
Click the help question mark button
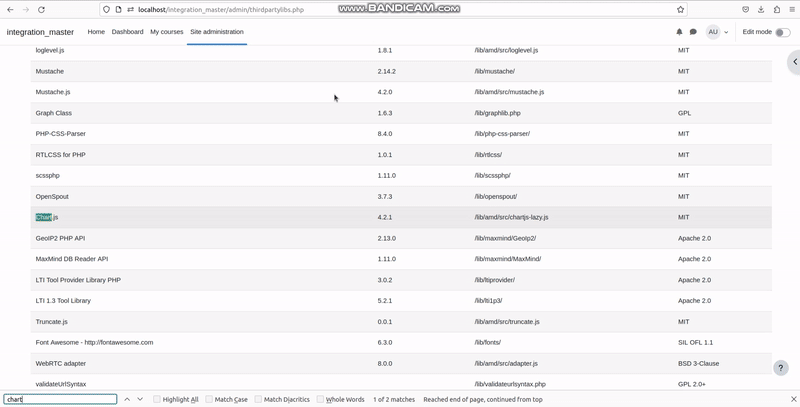click(x=781, y=368)
